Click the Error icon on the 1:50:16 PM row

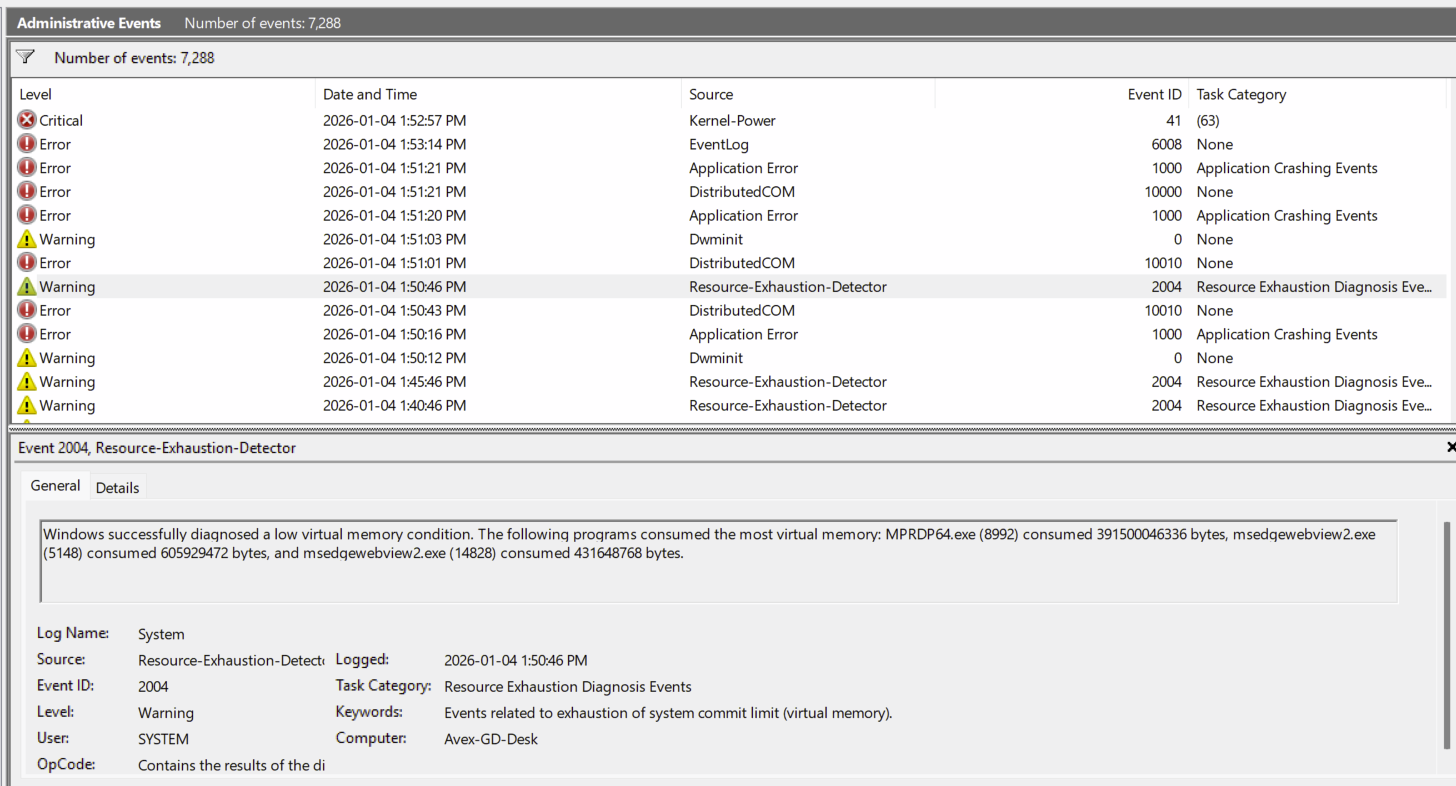pos(27,335)
